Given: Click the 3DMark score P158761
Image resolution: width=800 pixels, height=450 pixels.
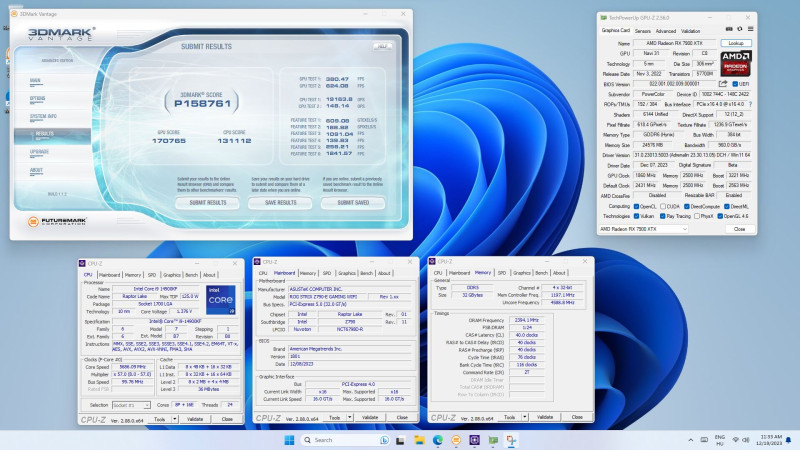Looking at the screenshot, I should coord(202,104).
